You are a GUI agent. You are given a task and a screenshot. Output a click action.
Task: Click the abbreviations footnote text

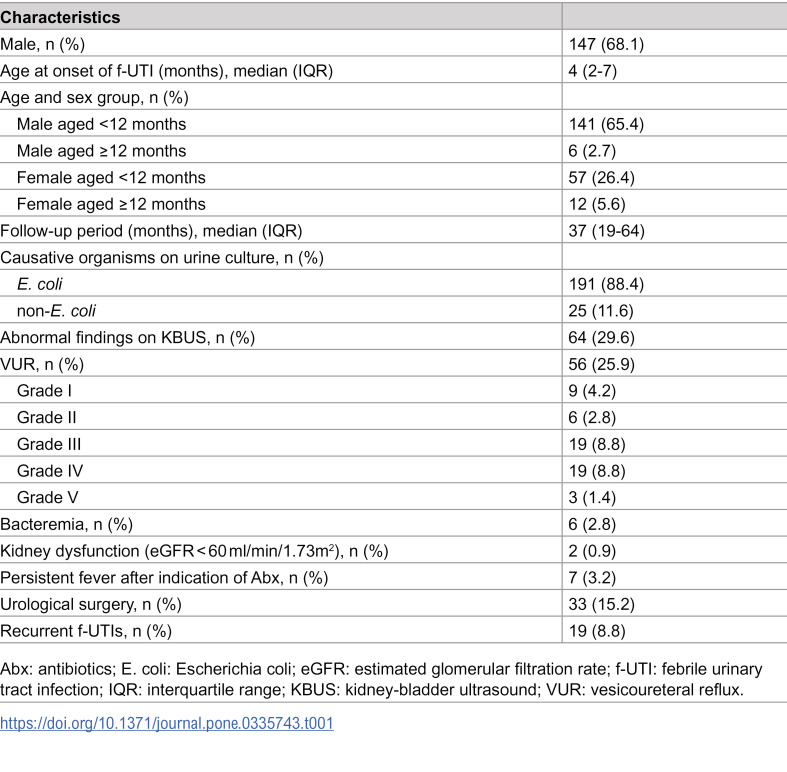tap(381, 679)
